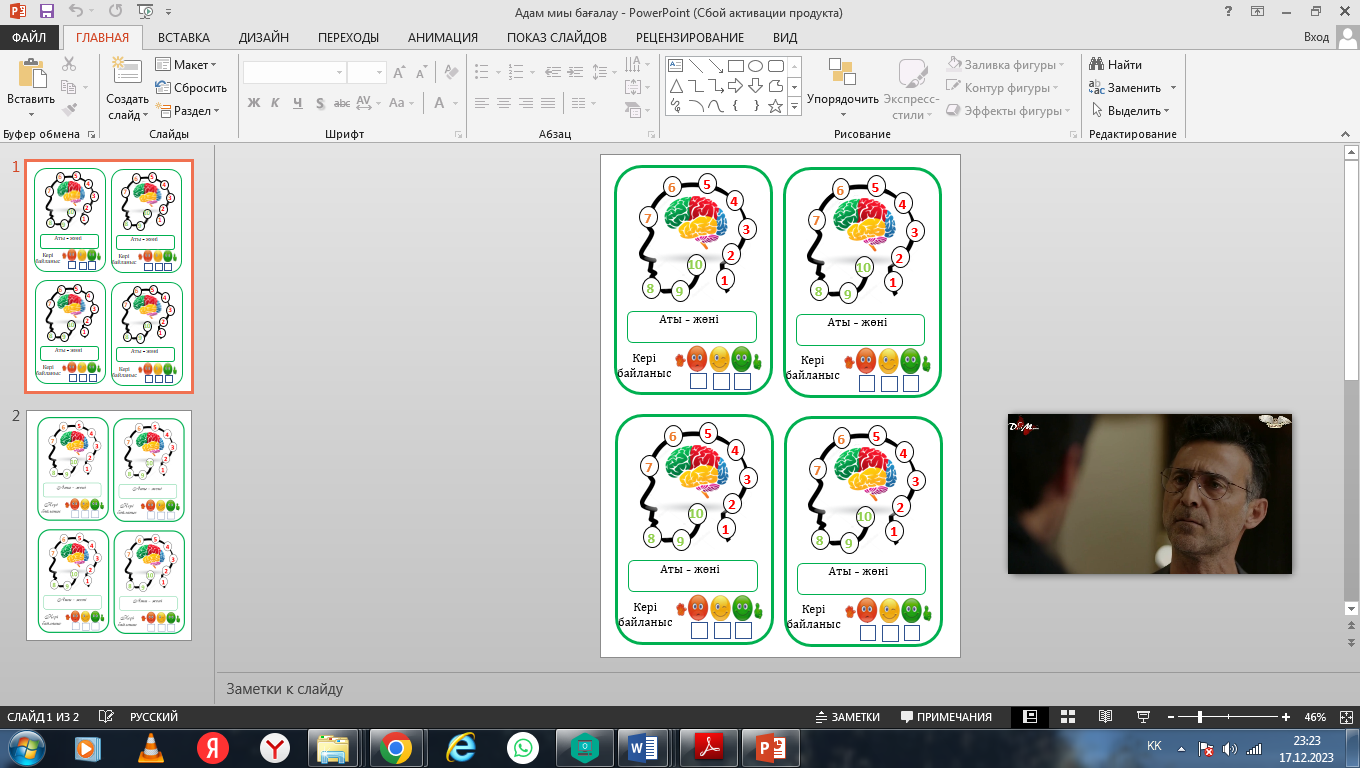Toggle bold (Ж) formatting
The height and width of the screenshot is (768, 1360).
coord(254,103)
